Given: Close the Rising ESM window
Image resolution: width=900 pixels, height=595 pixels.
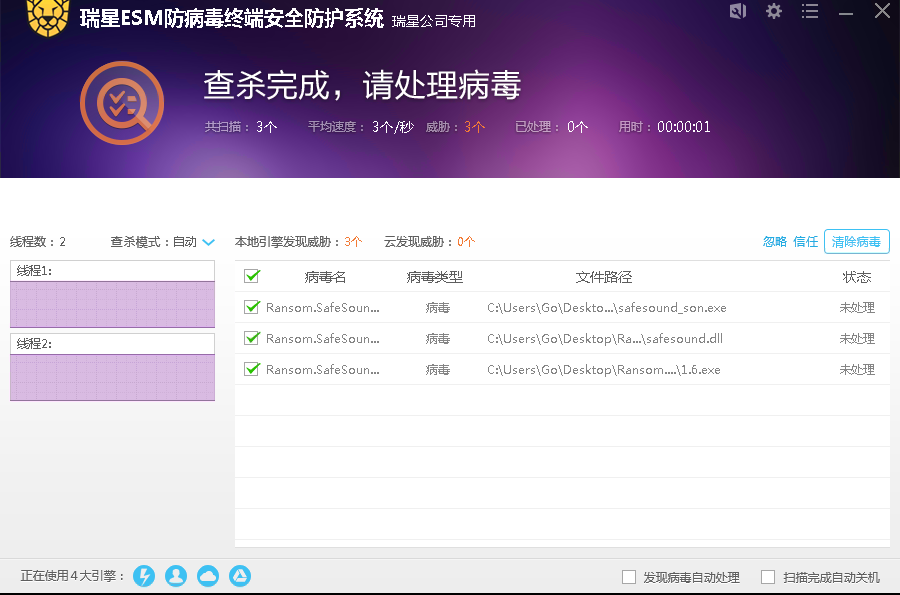Looking at the screenshot, I should pyautogui.click(x=882, y=10).
